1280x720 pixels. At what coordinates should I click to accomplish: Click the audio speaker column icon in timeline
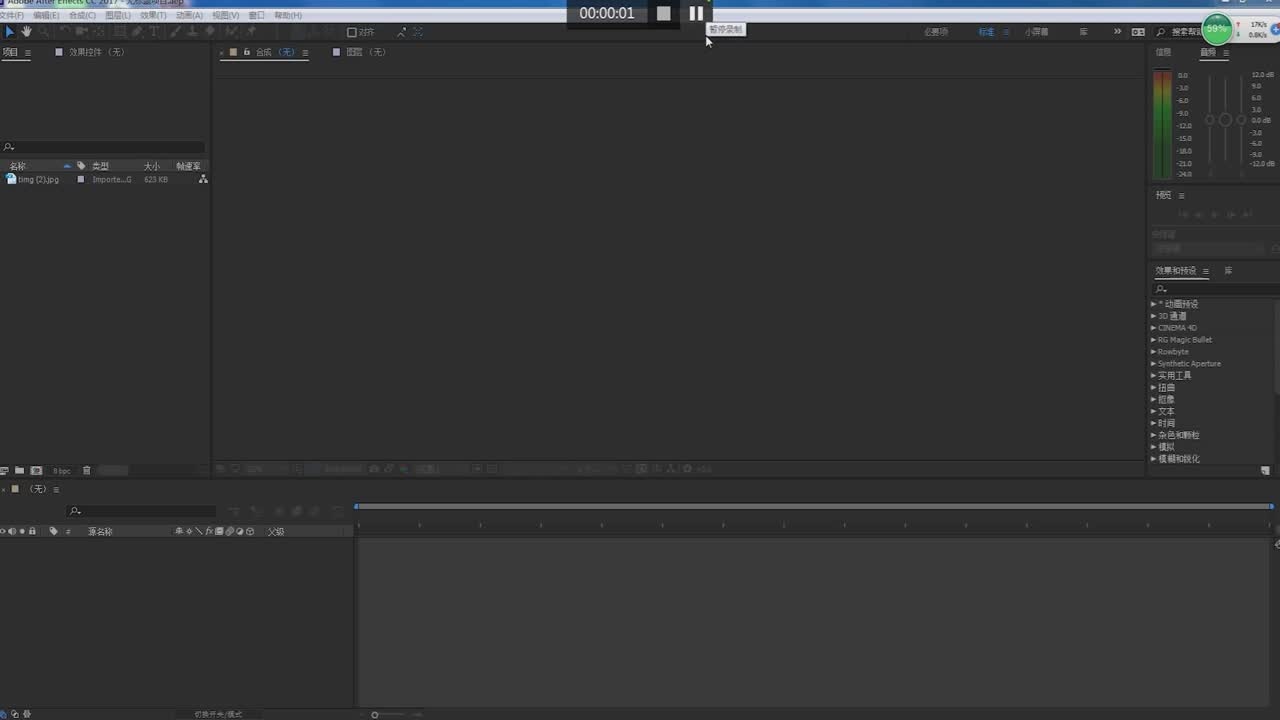(12, 531)
